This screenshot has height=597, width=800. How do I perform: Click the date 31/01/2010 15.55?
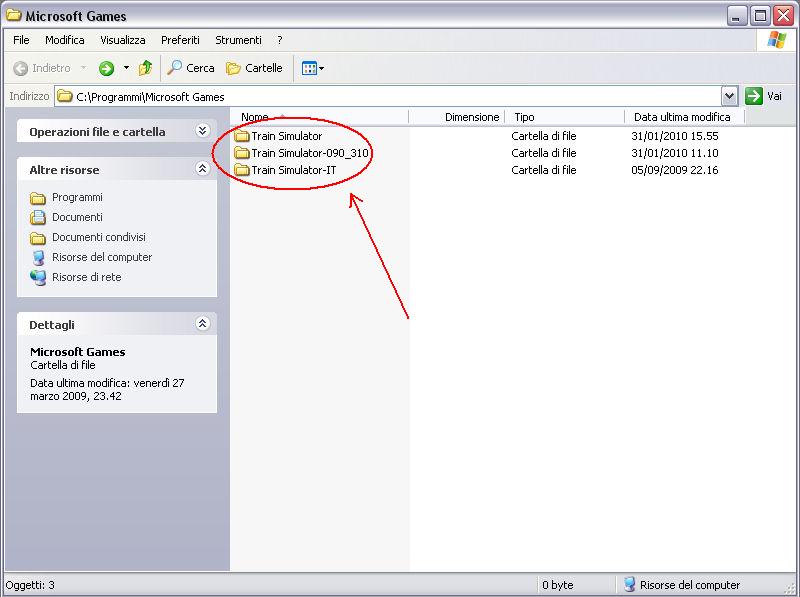tap(674, 136)
